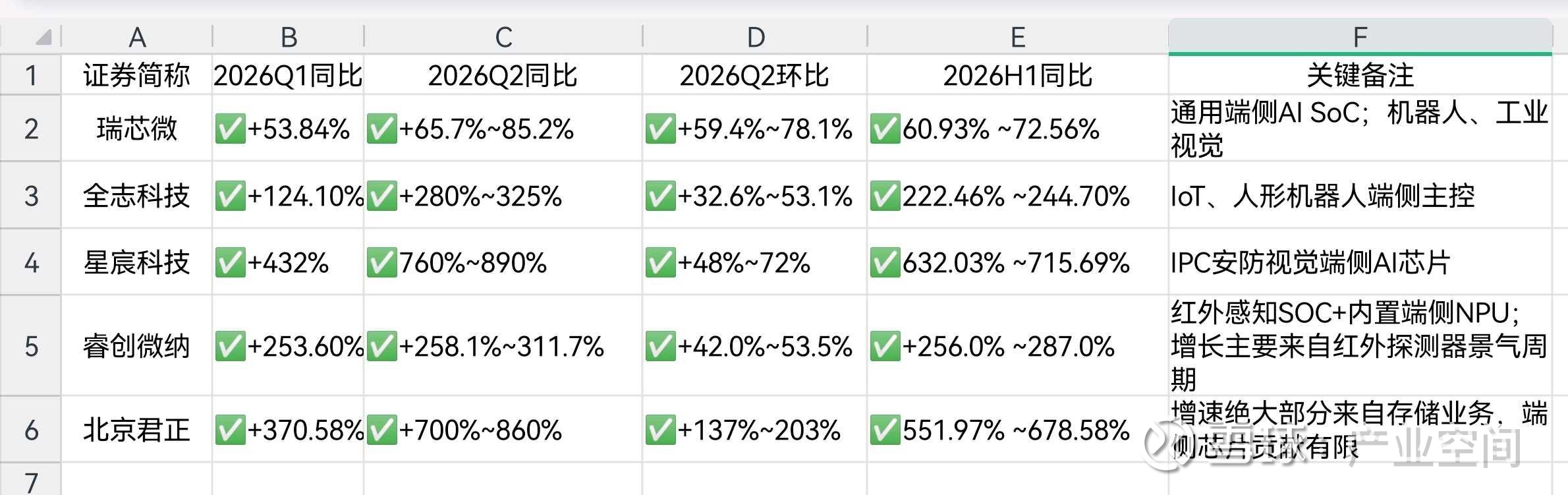Click green checkmark in 北京君正 2026H1同比 cell
This screenshot has width=1568, height=495.
click(x=885, y=430)
